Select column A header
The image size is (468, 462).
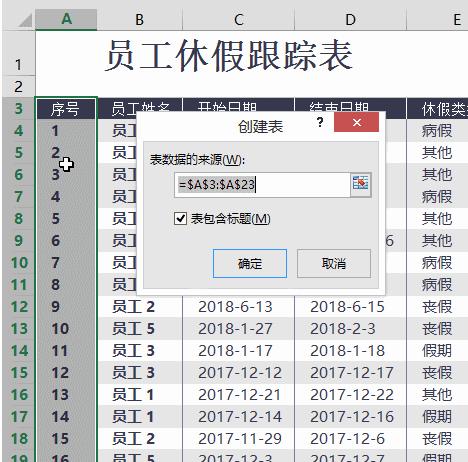coord(66,19)
